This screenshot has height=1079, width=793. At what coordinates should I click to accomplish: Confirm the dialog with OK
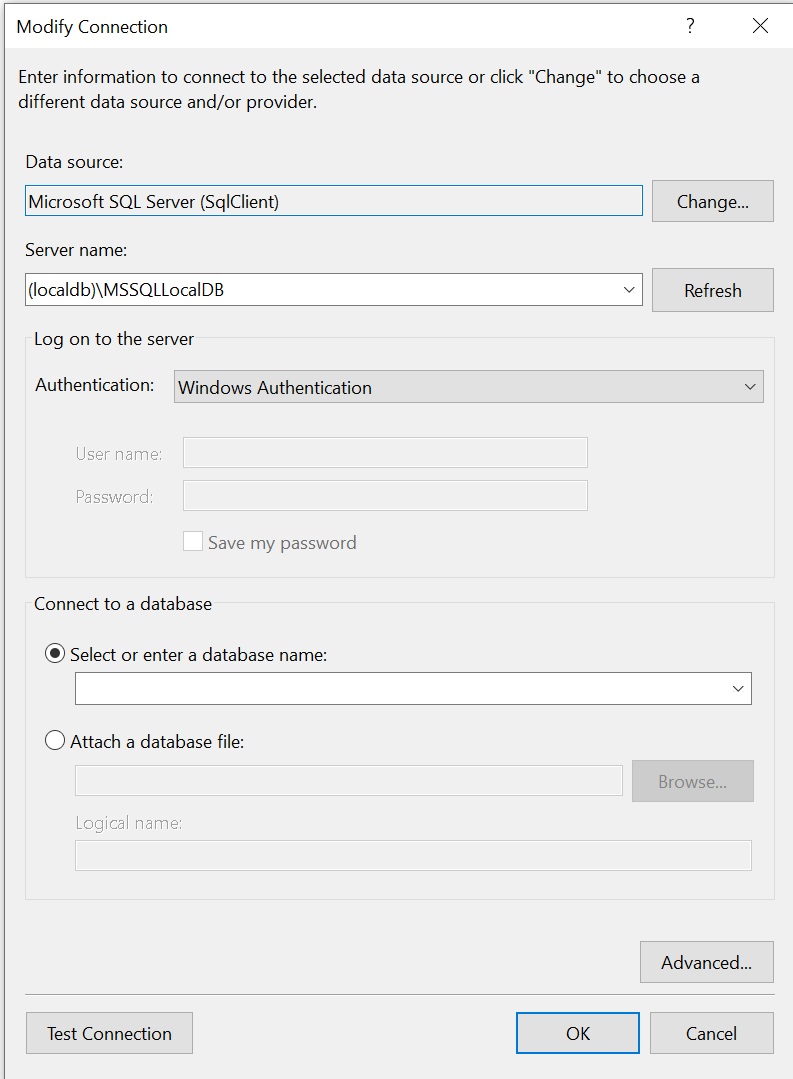coord(577,1032)
